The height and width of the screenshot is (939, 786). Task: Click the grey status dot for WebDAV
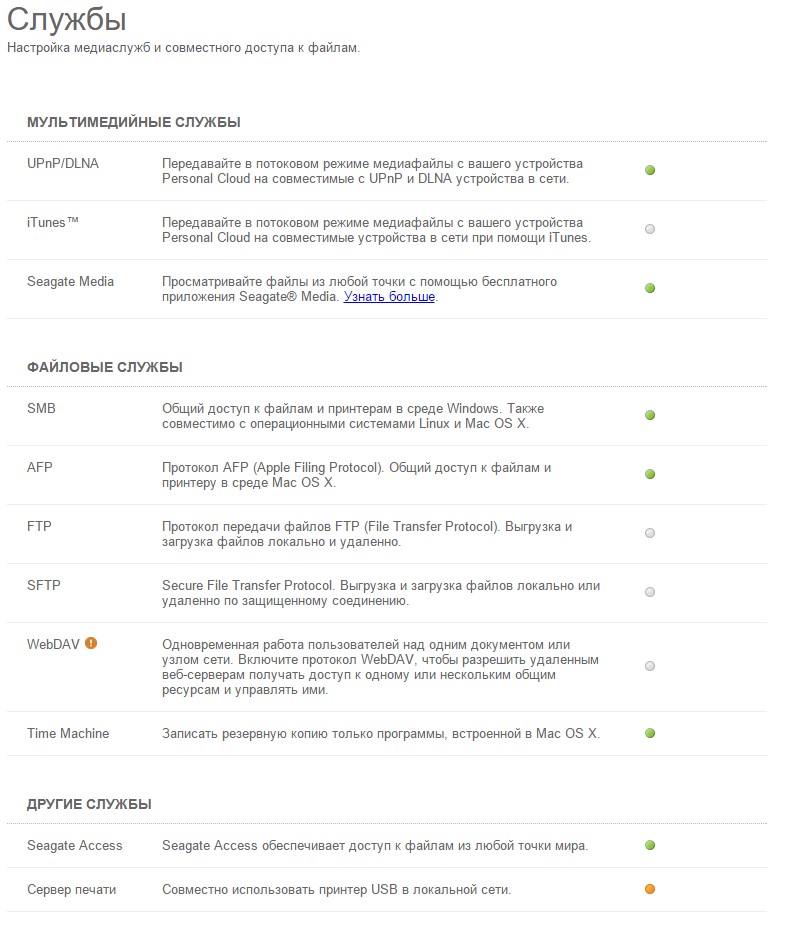pos(650,667)
